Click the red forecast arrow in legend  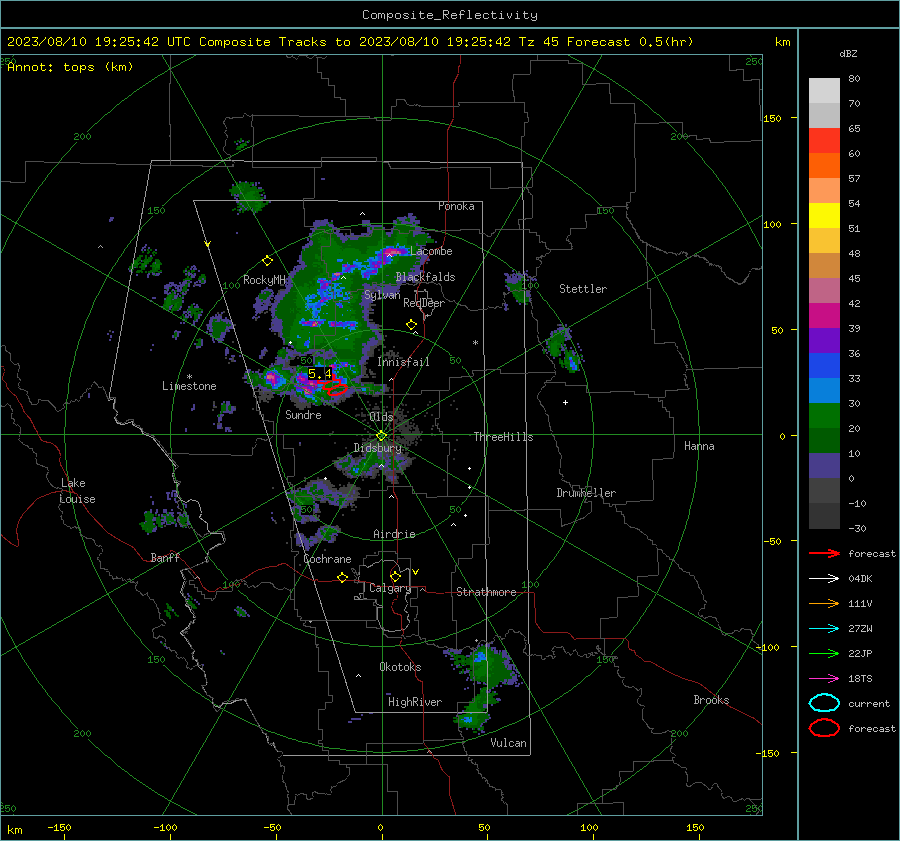point(824,553)
